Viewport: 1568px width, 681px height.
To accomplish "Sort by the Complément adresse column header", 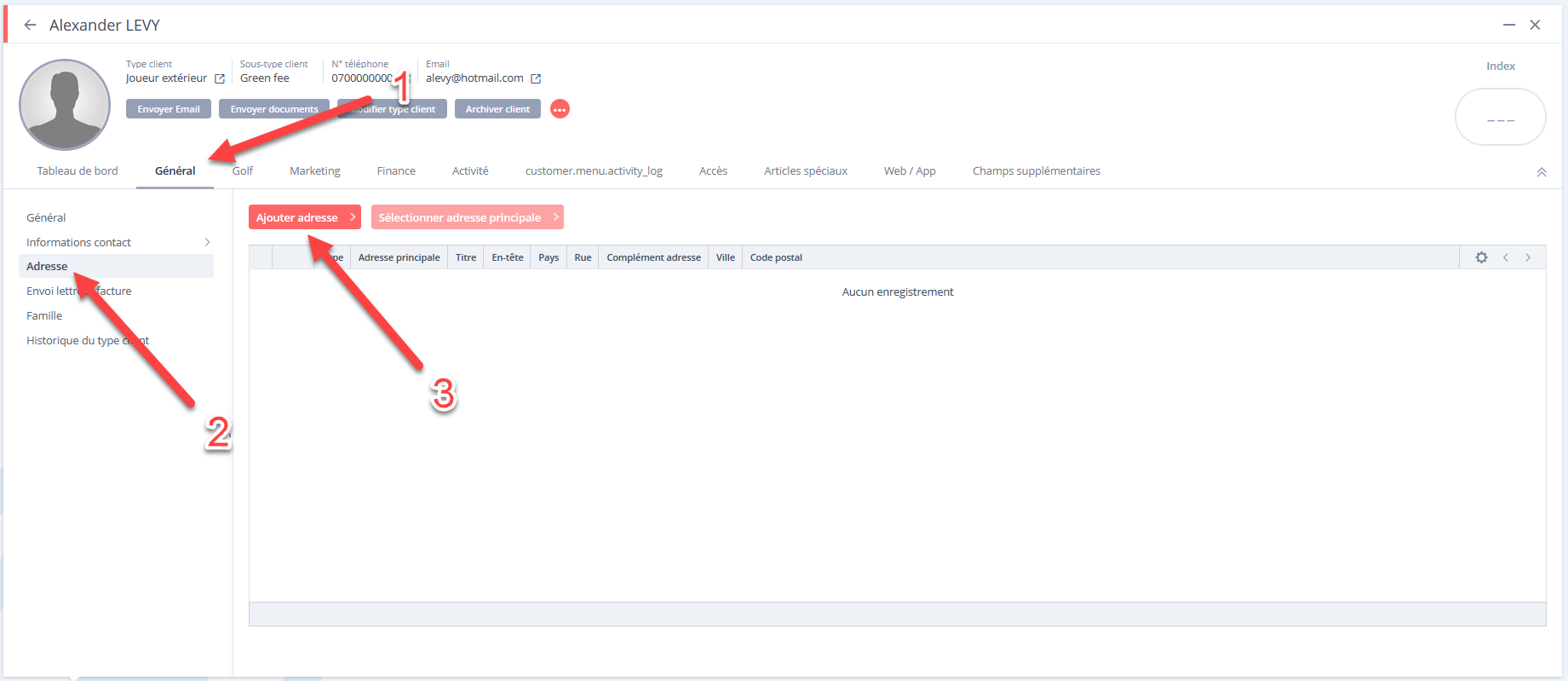I will click(653, 257).
